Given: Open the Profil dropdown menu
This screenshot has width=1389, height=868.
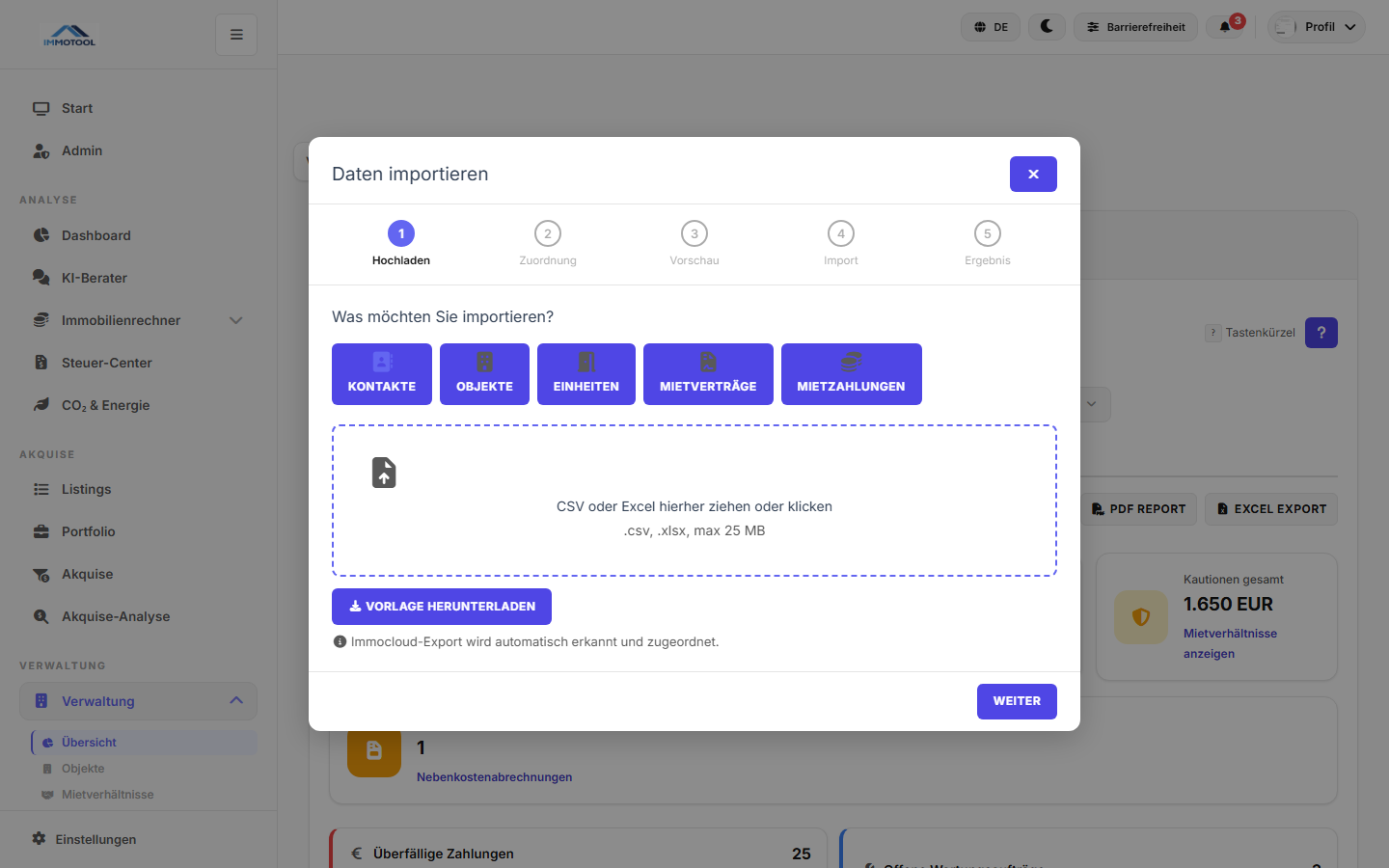Looking at the screenshot, I should click(1317, 27).
